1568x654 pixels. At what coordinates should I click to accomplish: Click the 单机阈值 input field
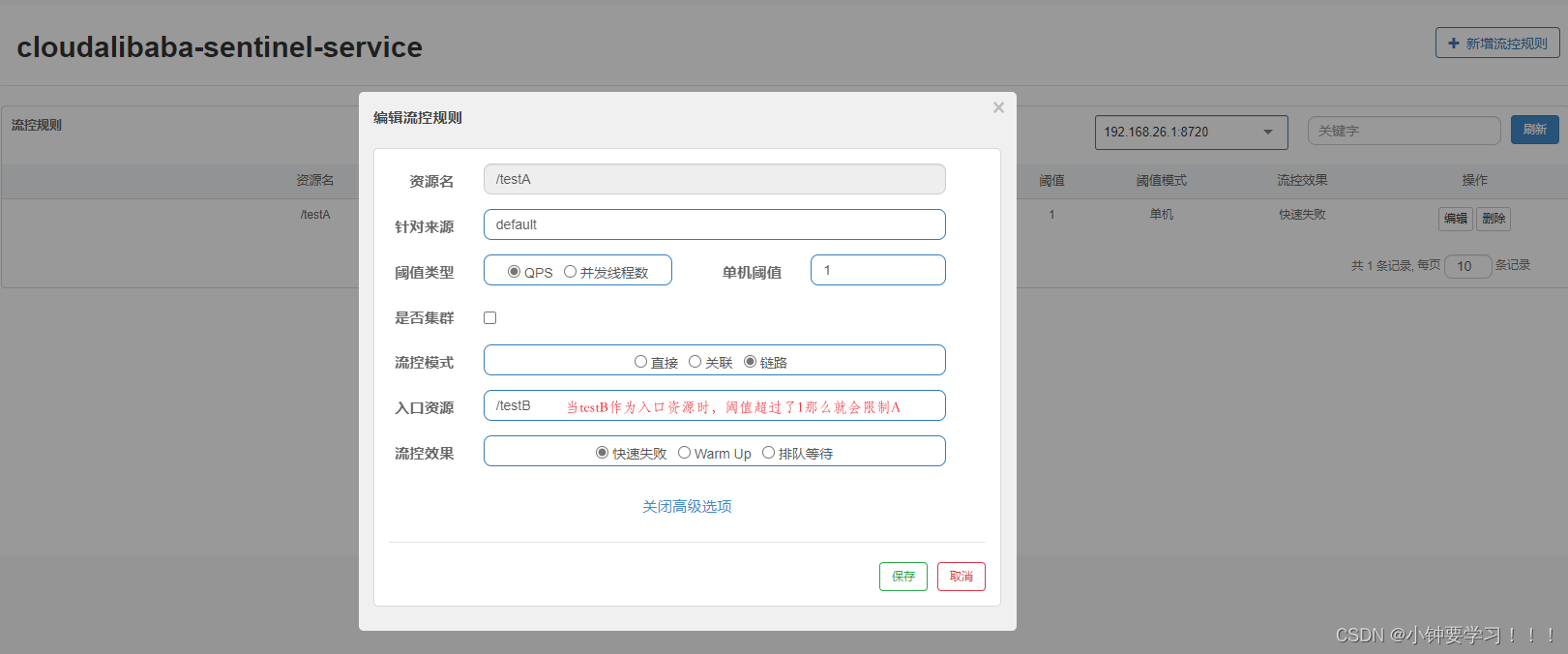coord(878,270)
